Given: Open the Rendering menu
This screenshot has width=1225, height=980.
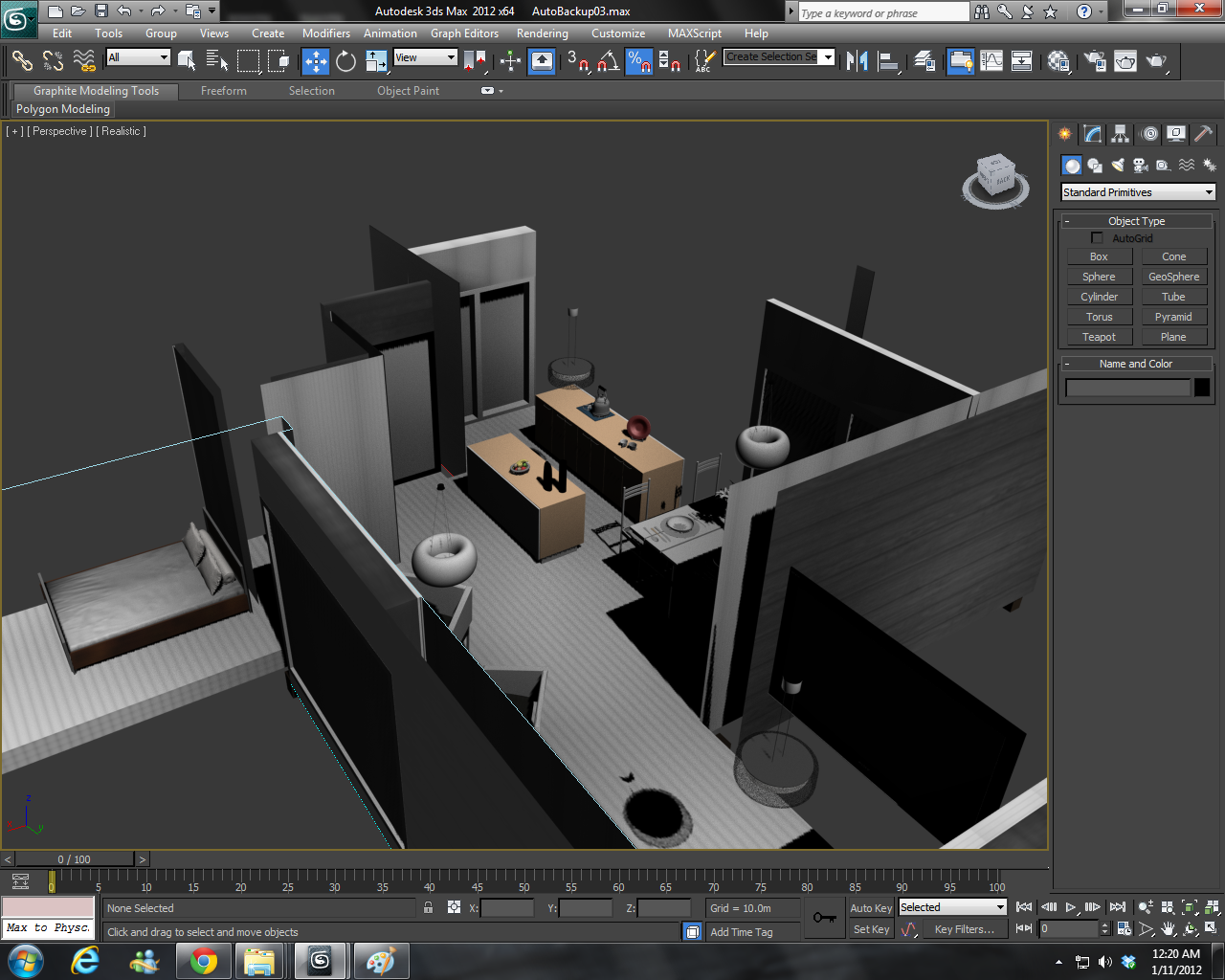Looking at the screenshot, I should [x=542, y=33].
